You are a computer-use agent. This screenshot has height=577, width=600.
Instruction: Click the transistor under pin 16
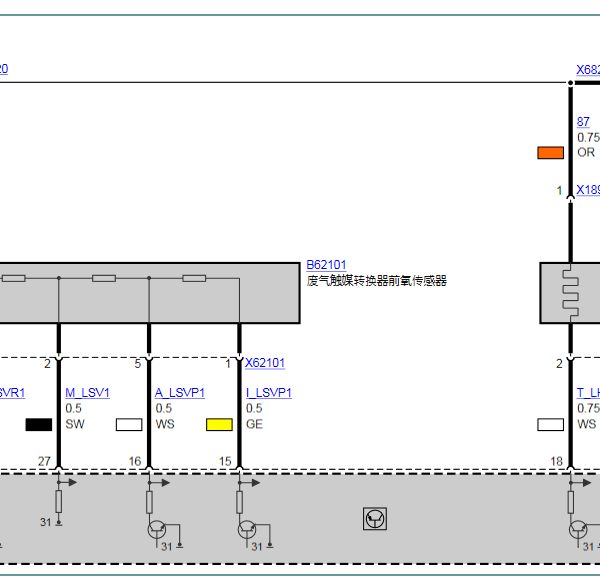(x=157, y=530)
